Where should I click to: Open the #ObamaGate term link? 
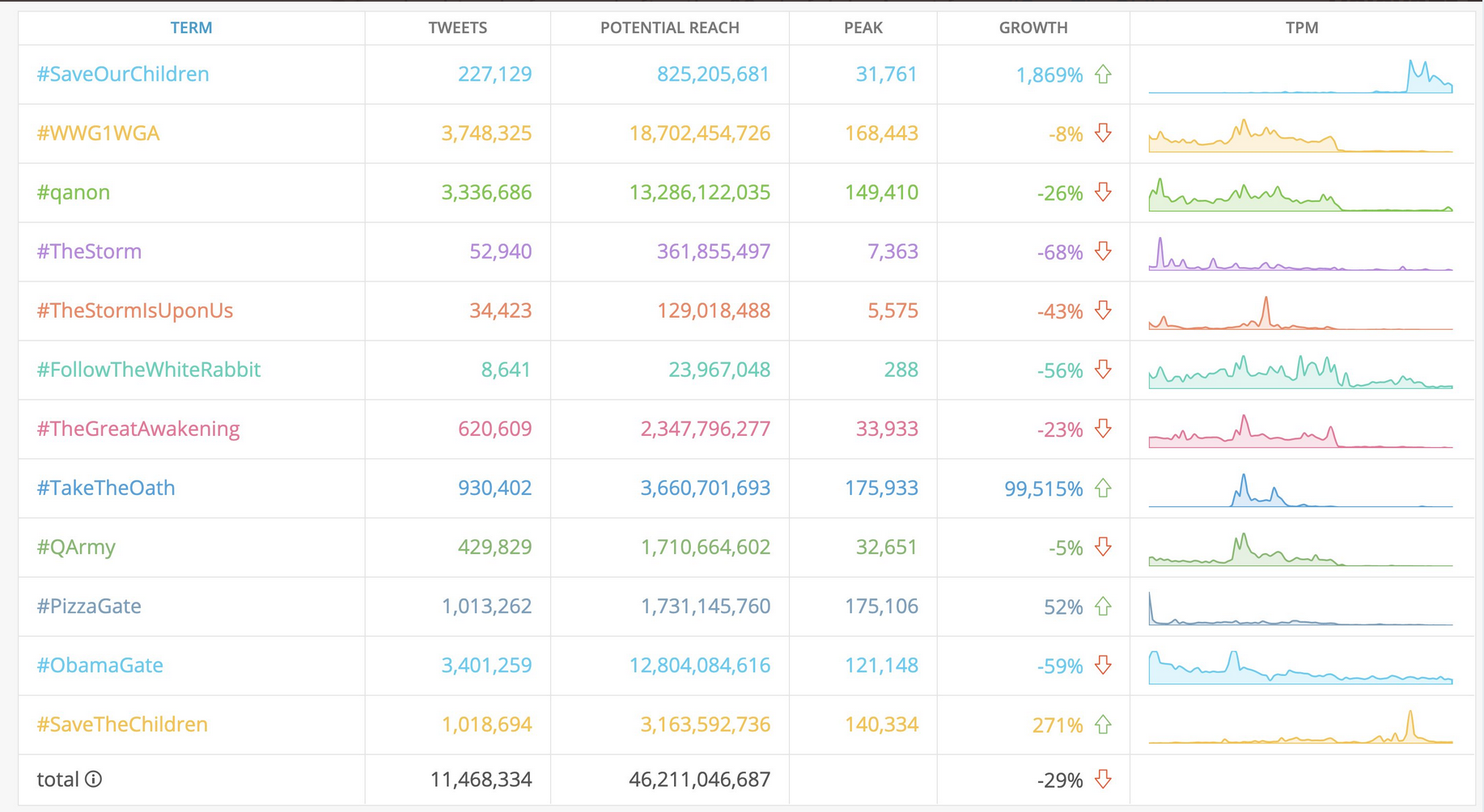[100, 665]
